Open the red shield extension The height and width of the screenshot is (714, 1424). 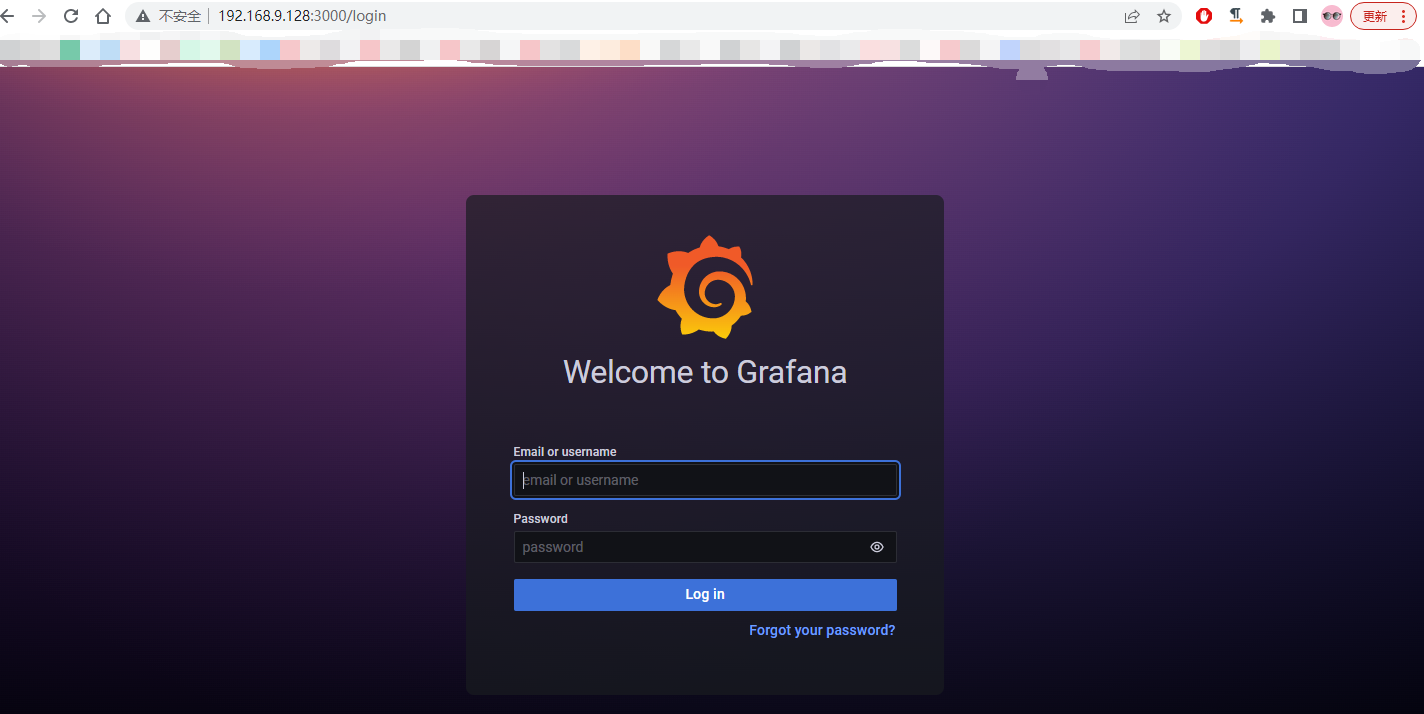pyautogui.click(x=1204, y=16)
